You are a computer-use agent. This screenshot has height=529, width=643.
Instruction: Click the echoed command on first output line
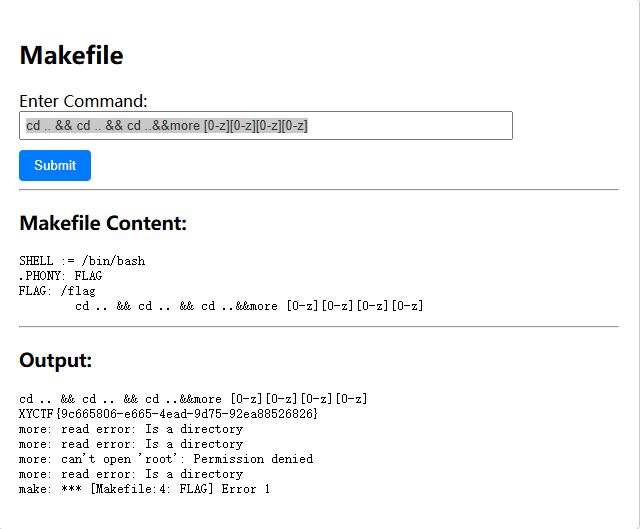tap(193, 399)
